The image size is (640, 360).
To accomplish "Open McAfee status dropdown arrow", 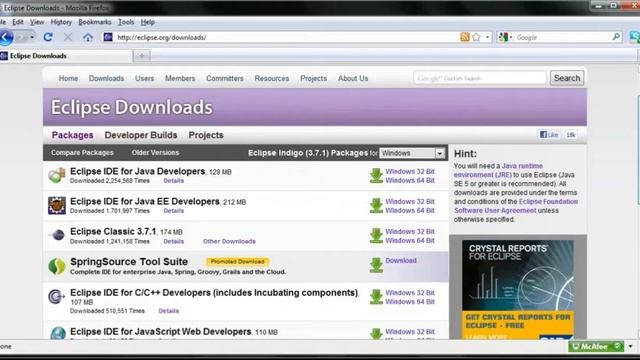I will pos(631,347).
